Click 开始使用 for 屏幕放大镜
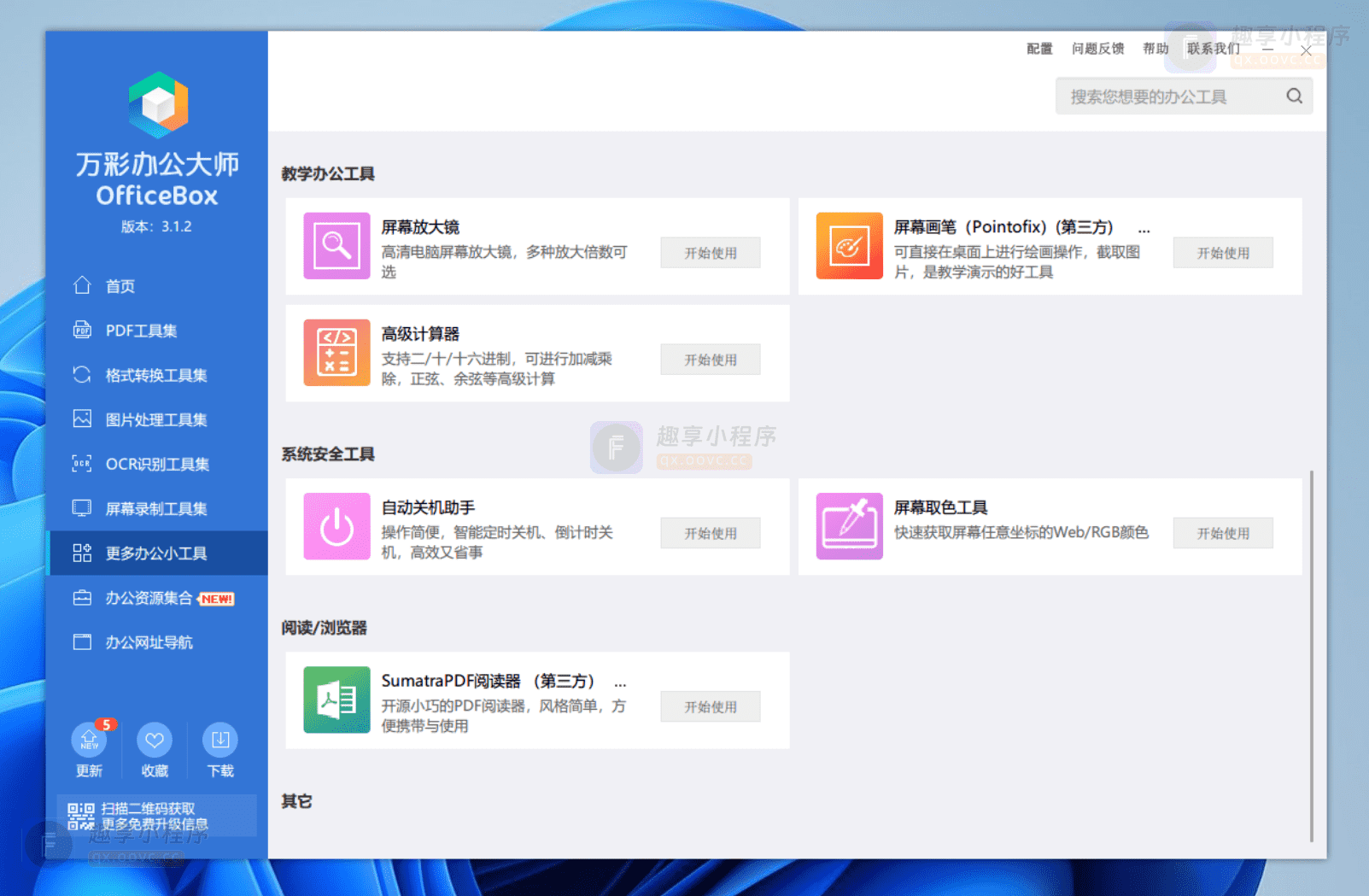This screenshot has width=1369, height=896. [x=710, y=253]
